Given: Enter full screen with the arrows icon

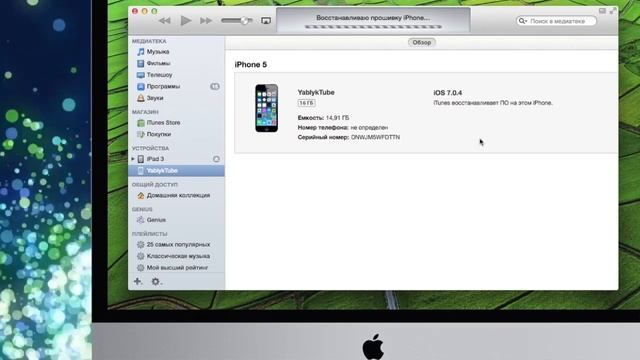Looking at the screenshot, I should [x=612, y=11].
